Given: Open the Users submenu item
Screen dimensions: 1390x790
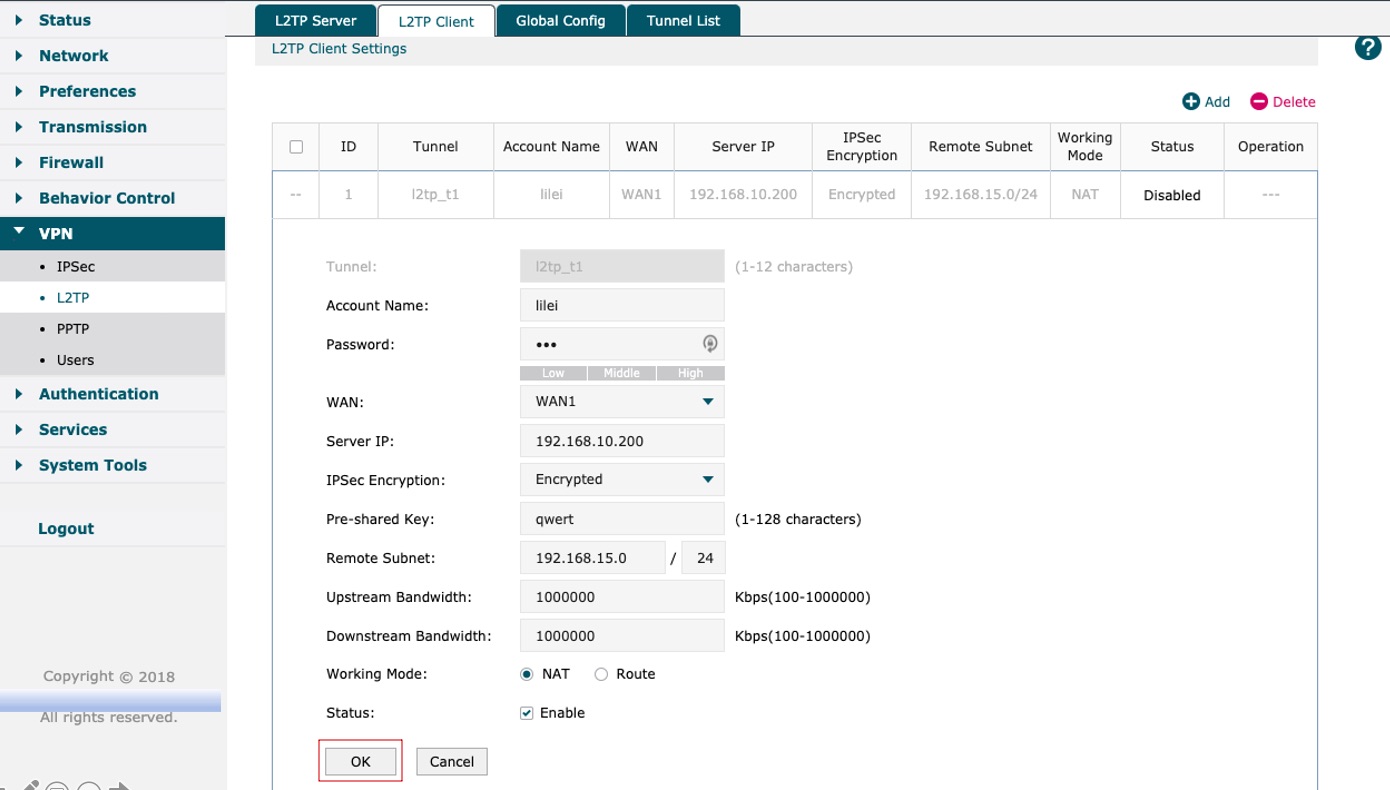Looking at the screenshot, I should 112,360.
